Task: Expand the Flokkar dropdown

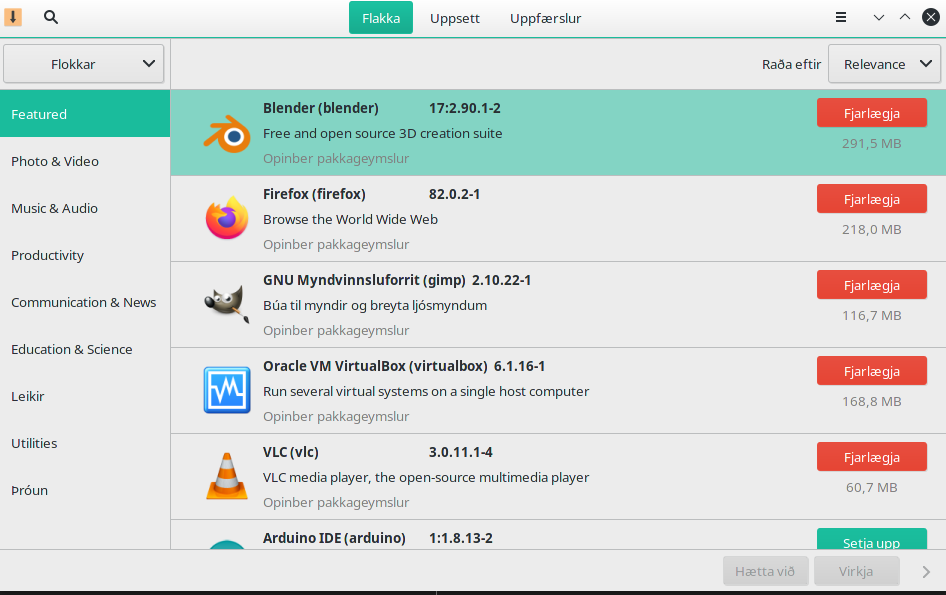Action: pos(83,64)
